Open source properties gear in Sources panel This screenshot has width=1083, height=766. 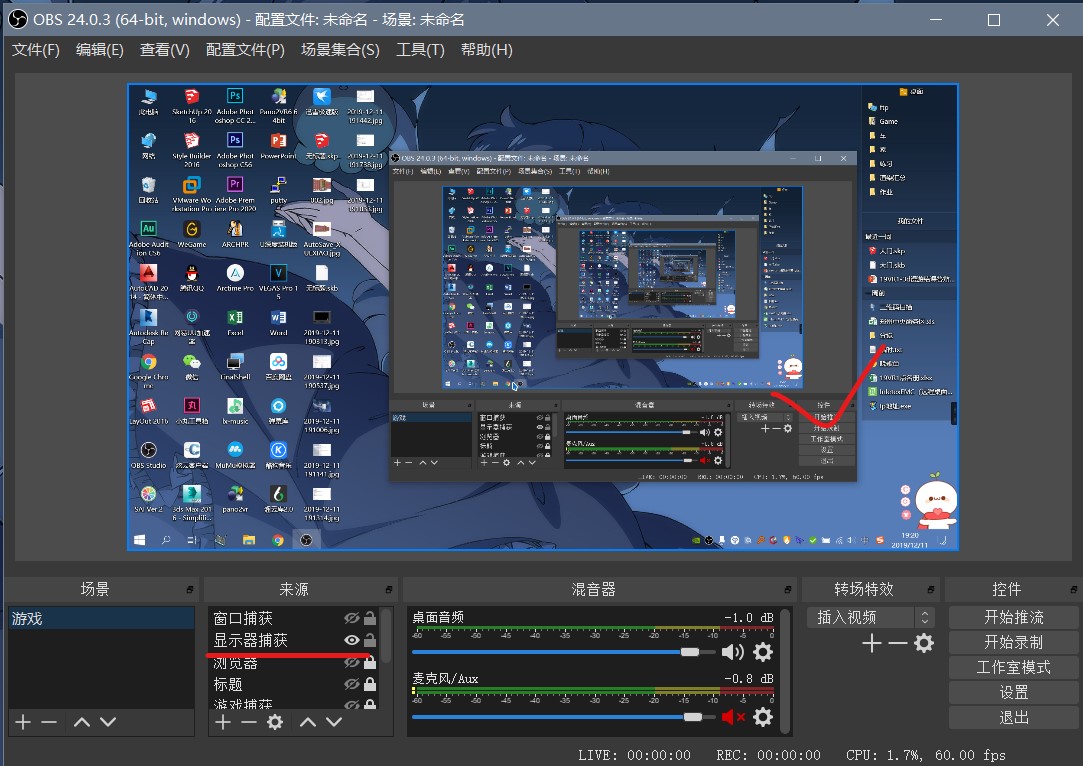[275, 722]
